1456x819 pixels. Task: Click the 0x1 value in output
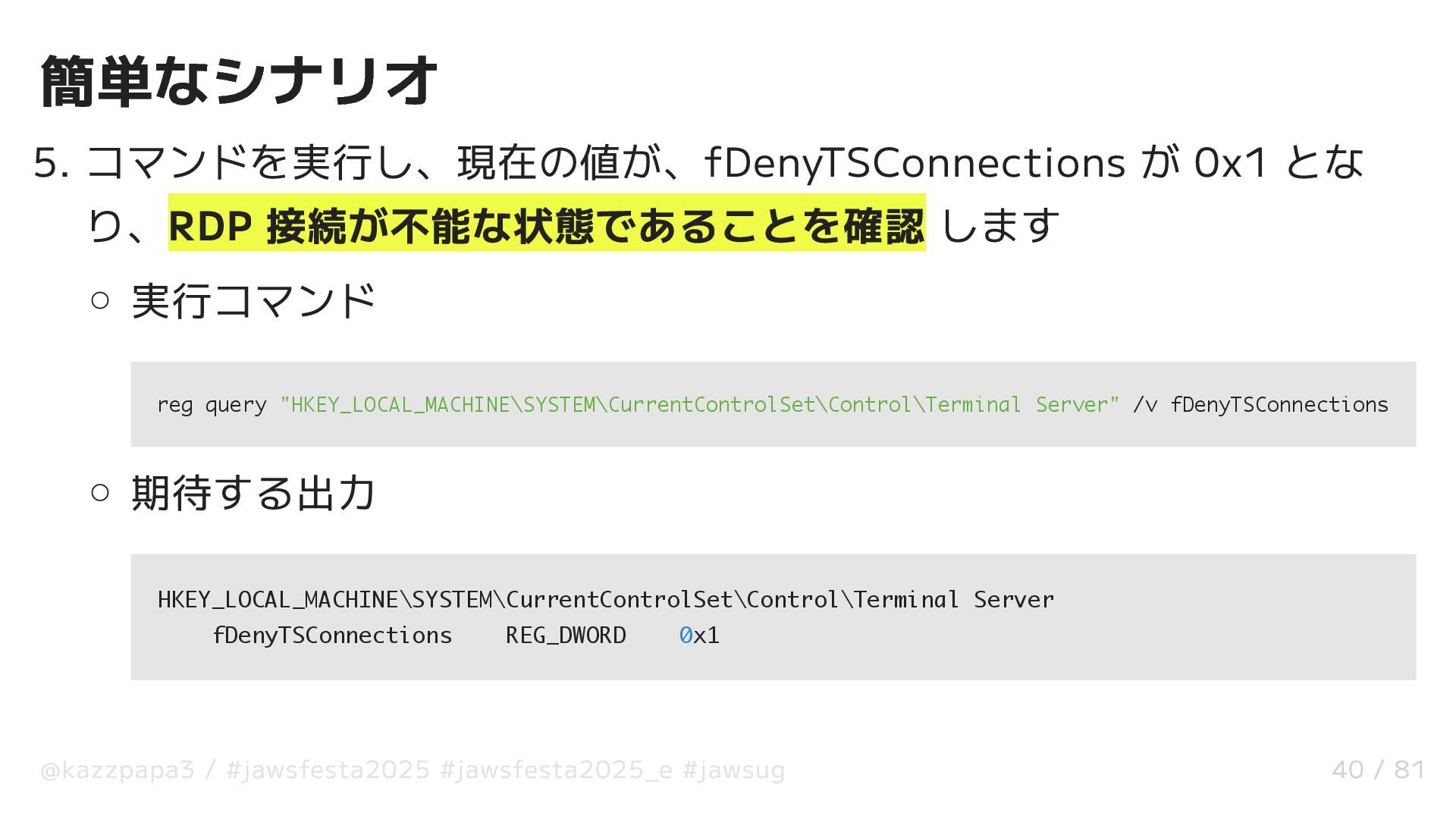(698, 635)
